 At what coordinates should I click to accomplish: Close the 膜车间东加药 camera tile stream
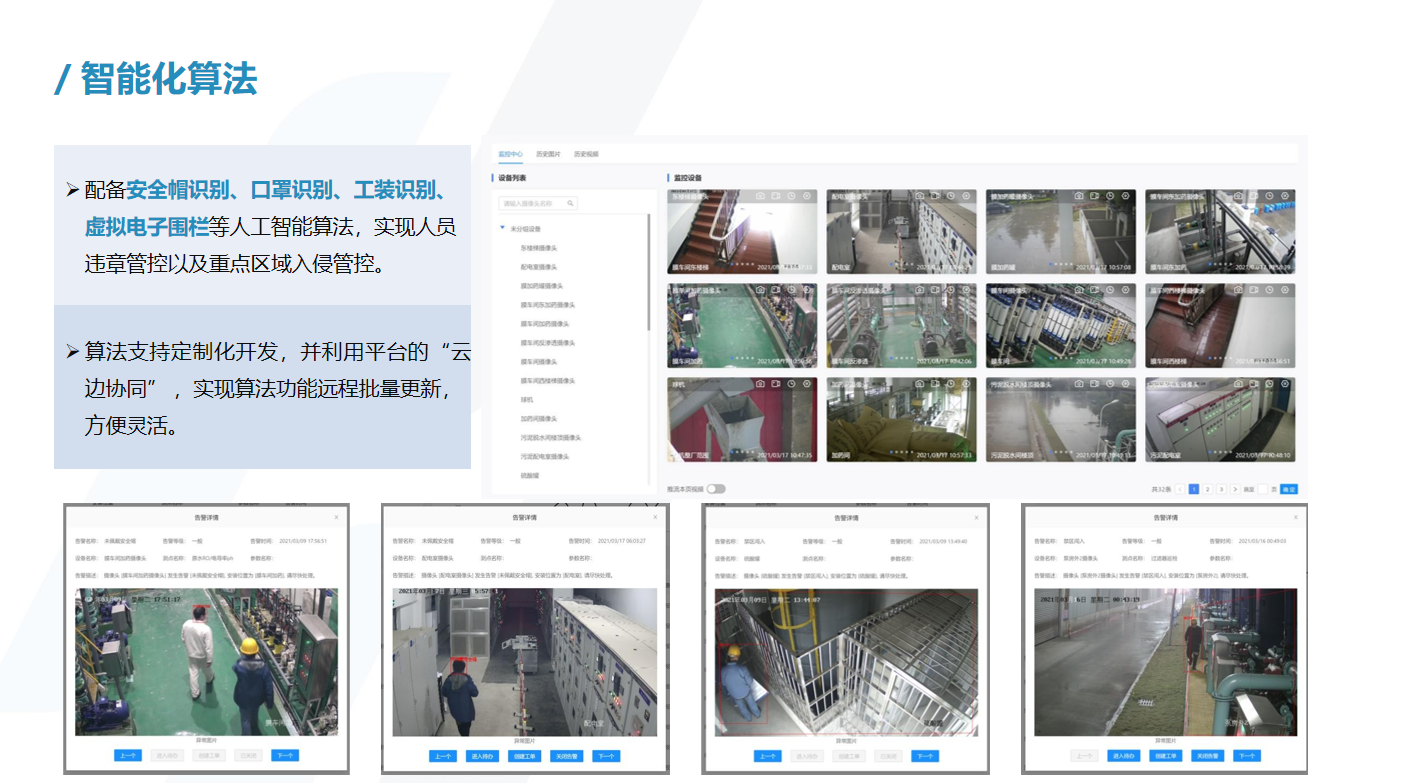[1285, 196]
